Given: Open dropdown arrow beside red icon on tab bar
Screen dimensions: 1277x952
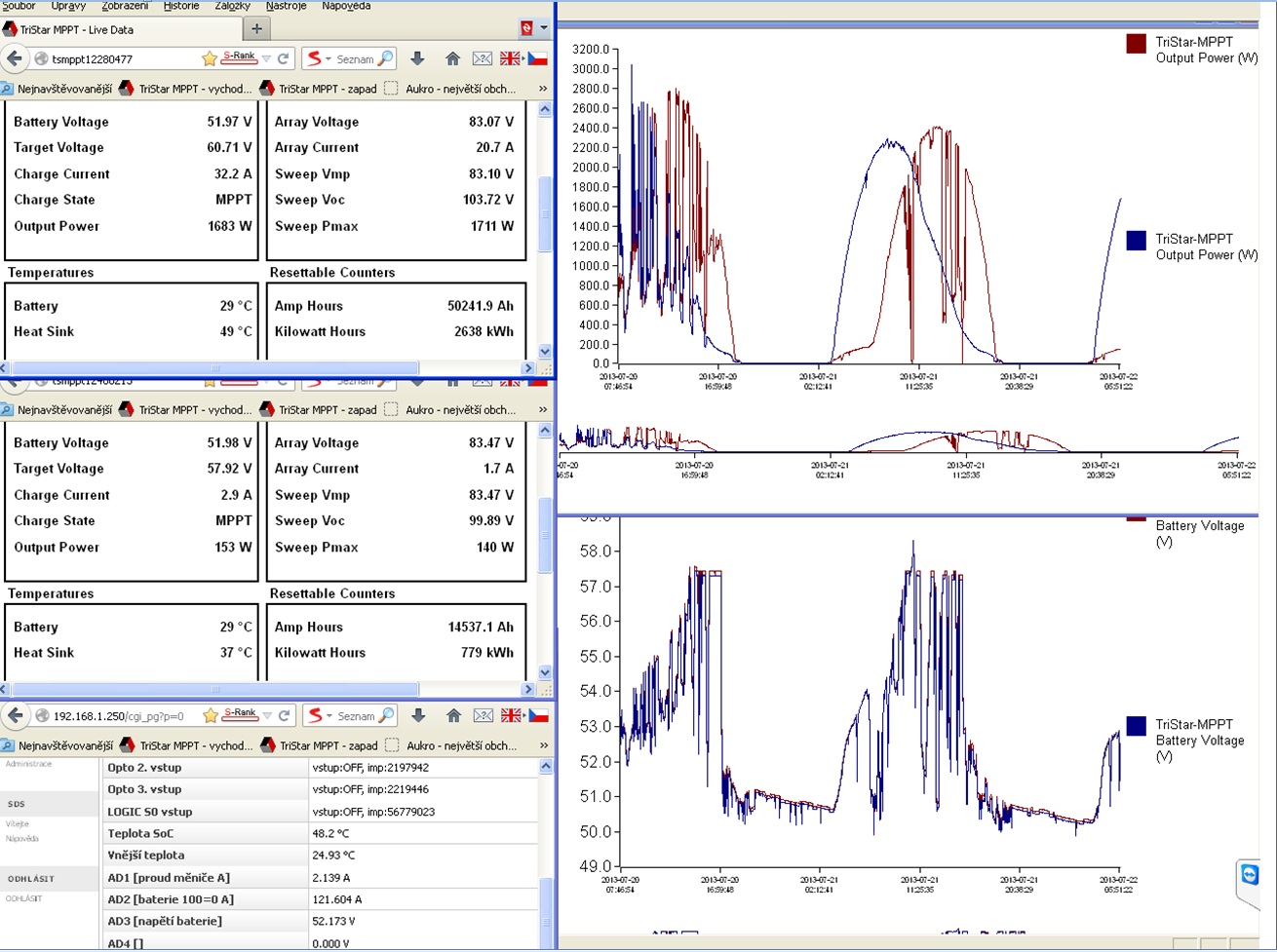Looking at the screenshot, I should (544, 29).
